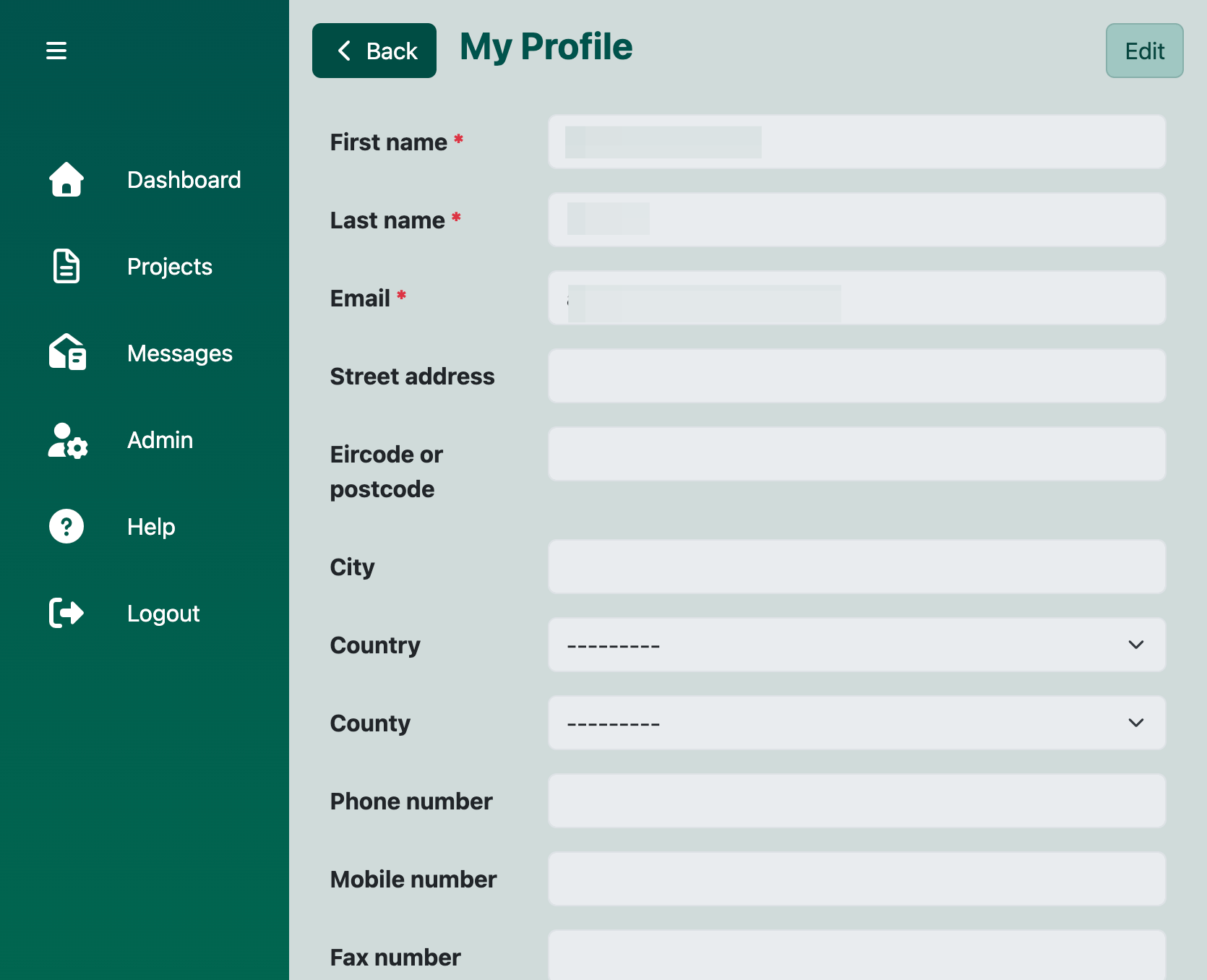This screenshot has height=980, width=1207.
Task: Click the Projects document icon
Action: [66, 266]
